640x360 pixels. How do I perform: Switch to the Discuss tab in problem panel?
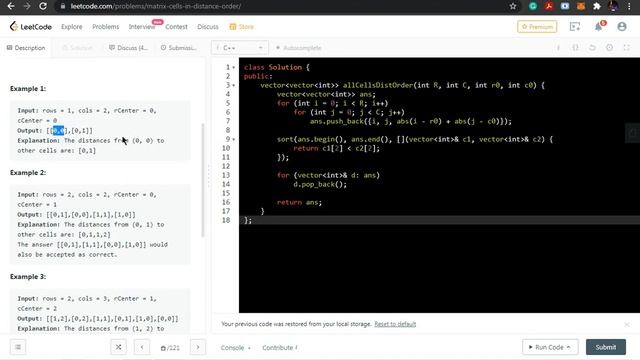pos(129,48)
